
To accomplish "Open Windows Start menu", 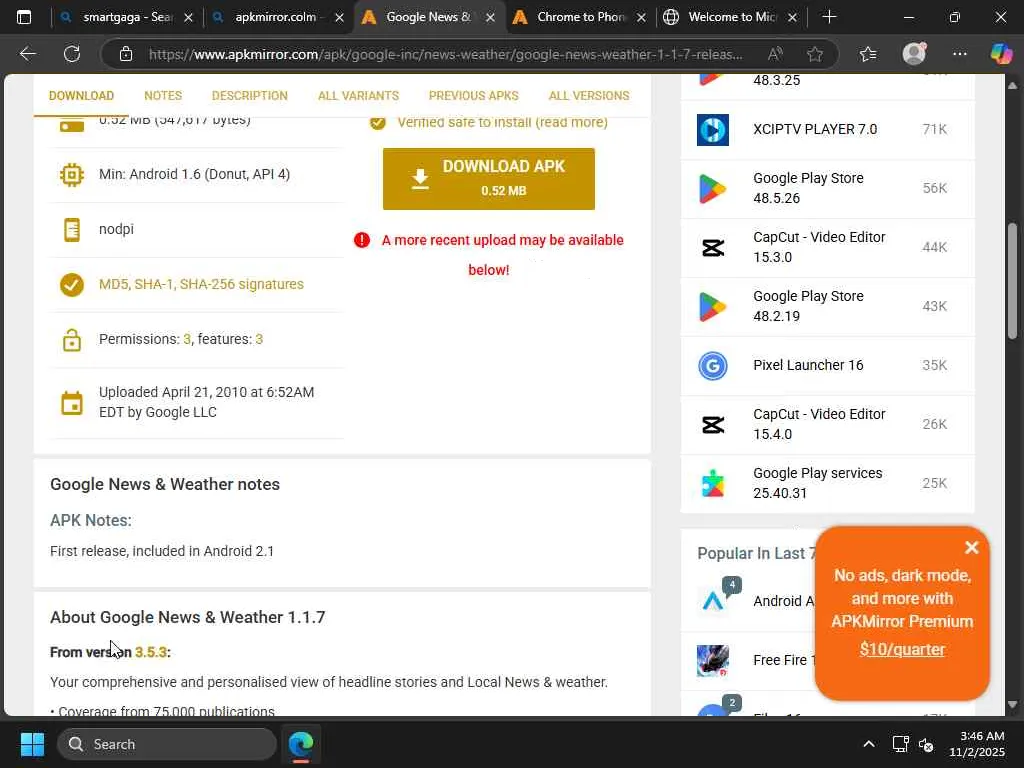I will point(32,744).
